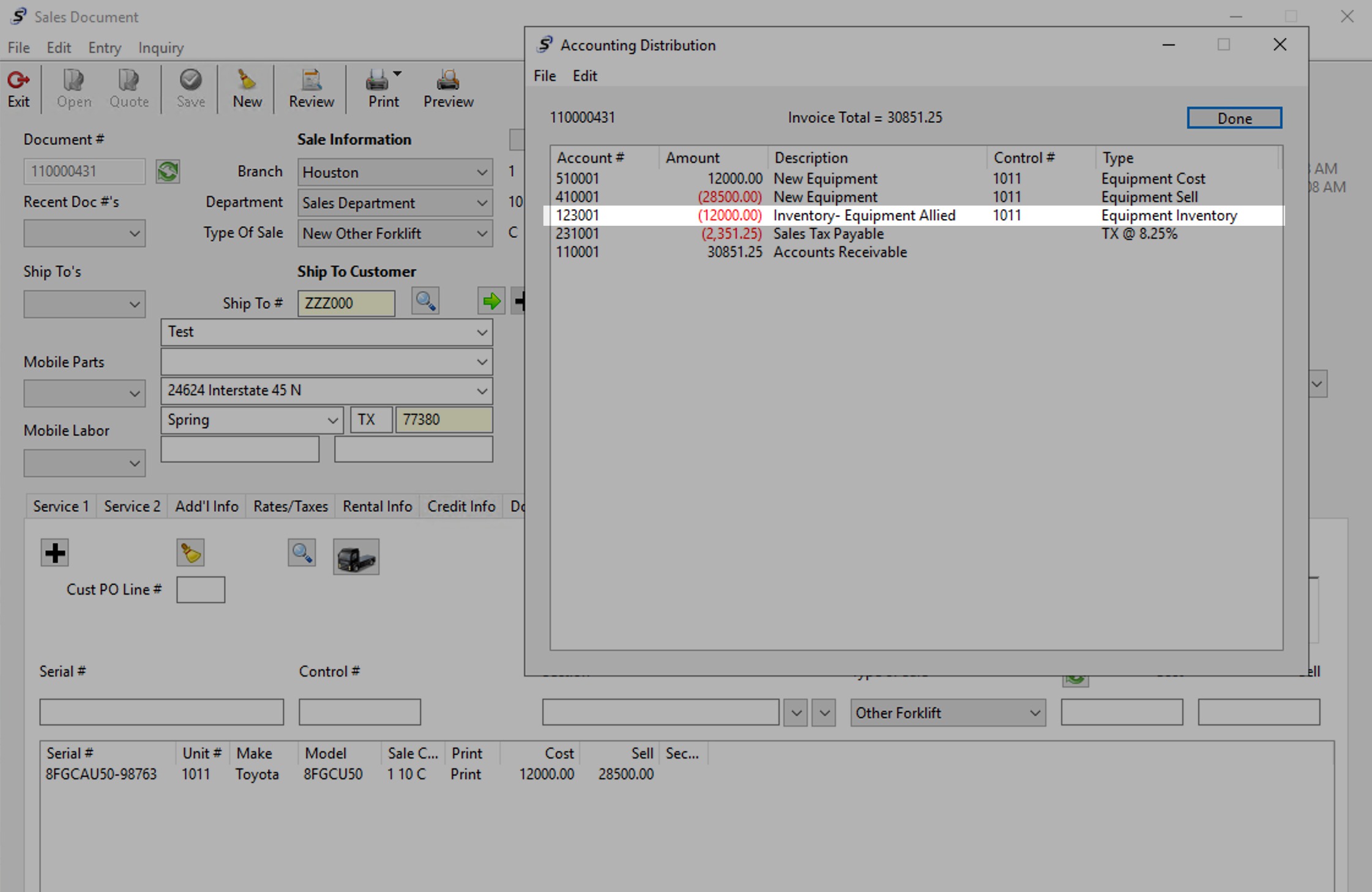Click the magnifier search icon beside Ship To #

pyautogui.click(x=425, y=301)
